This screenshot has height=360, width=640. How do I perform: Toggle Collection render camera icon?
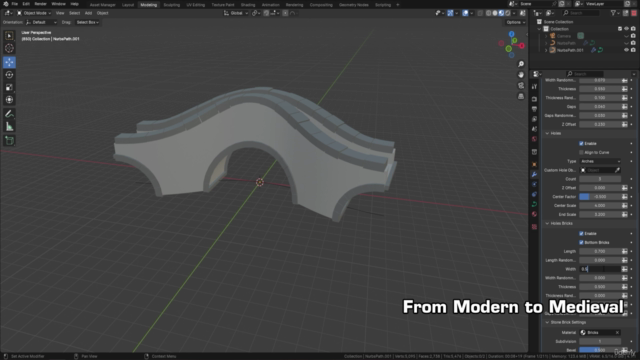[633, 29]
